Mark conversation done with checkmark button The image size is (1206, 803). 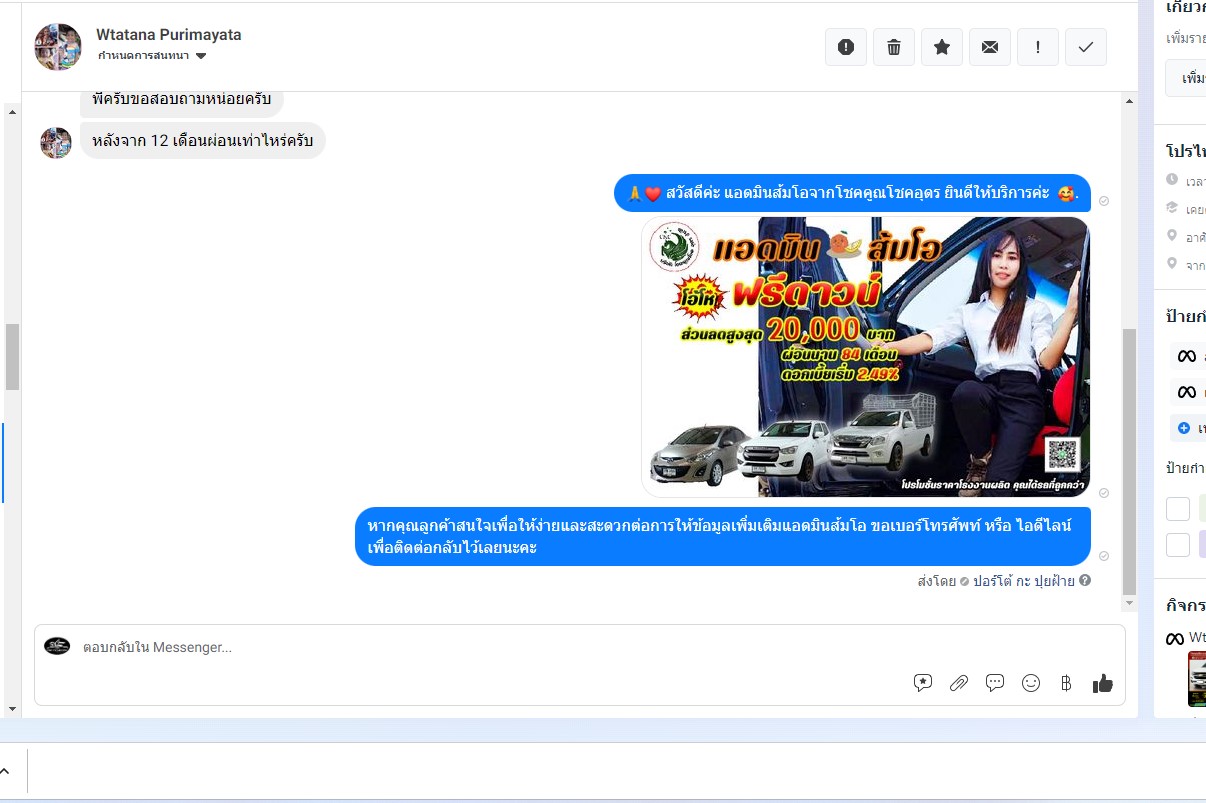pos(1086,47)
